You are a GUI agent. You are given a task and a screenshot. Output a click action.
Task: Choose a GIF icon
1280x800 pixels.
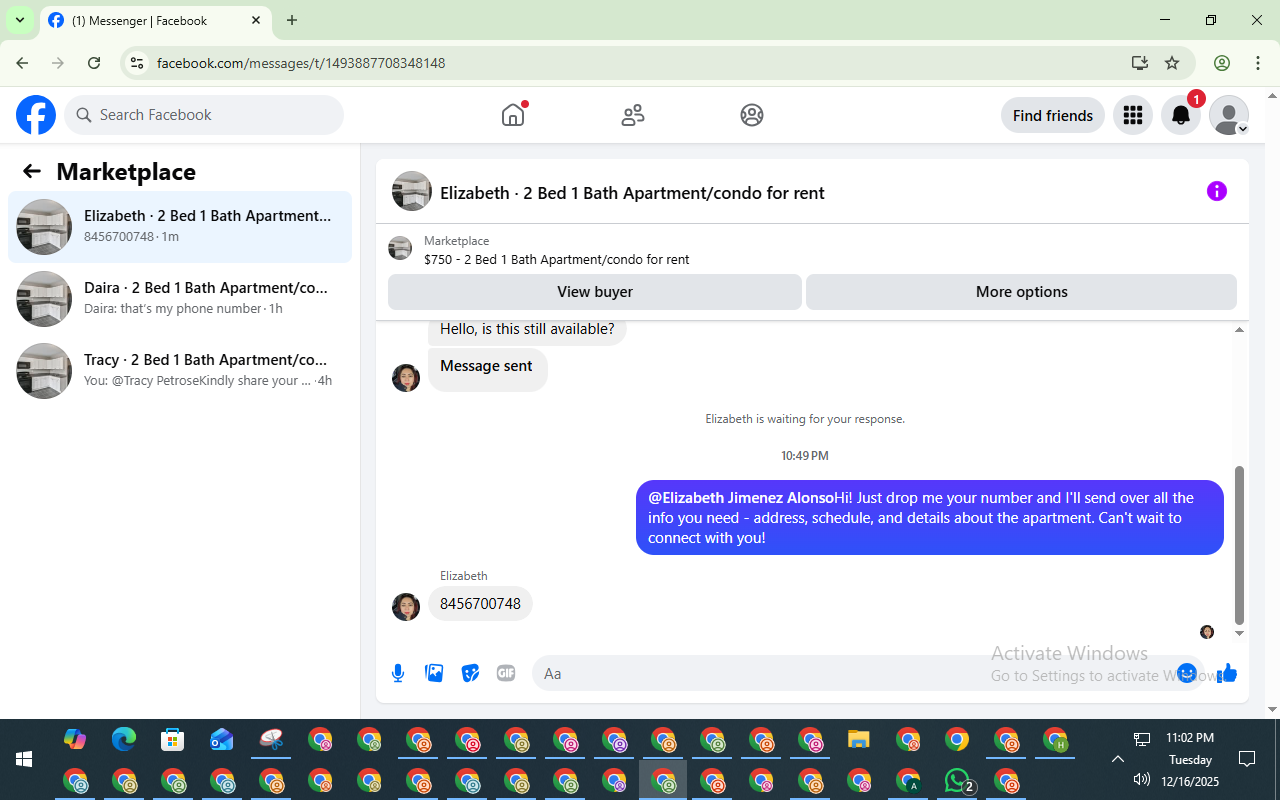(506, 673)
